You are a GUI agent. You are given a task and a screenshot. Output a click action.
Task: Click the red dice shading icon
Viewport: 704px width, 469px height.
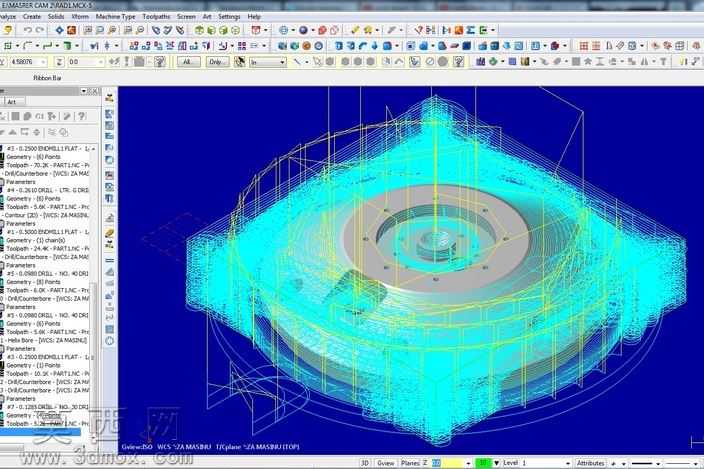[322, 31]
